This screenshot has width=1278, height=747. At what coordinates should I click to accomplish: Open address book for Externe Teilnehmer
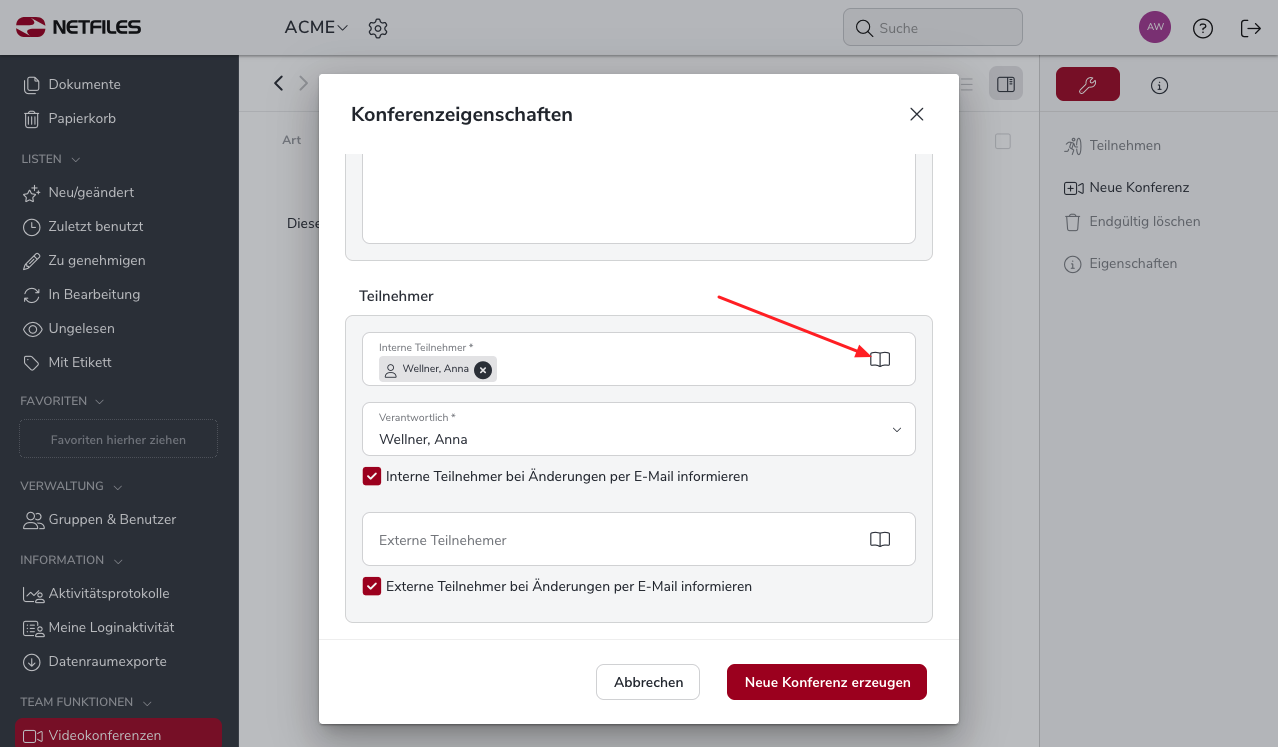[880, 539]
